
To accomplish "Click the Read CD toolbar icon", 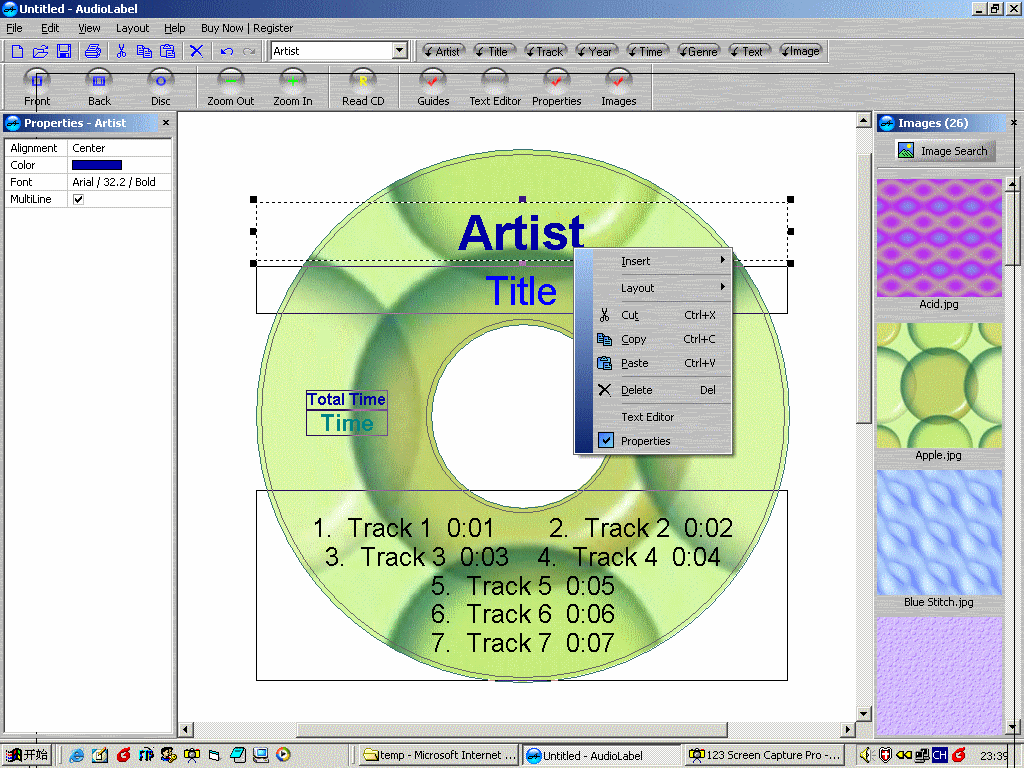I will [x=363, y=87].
